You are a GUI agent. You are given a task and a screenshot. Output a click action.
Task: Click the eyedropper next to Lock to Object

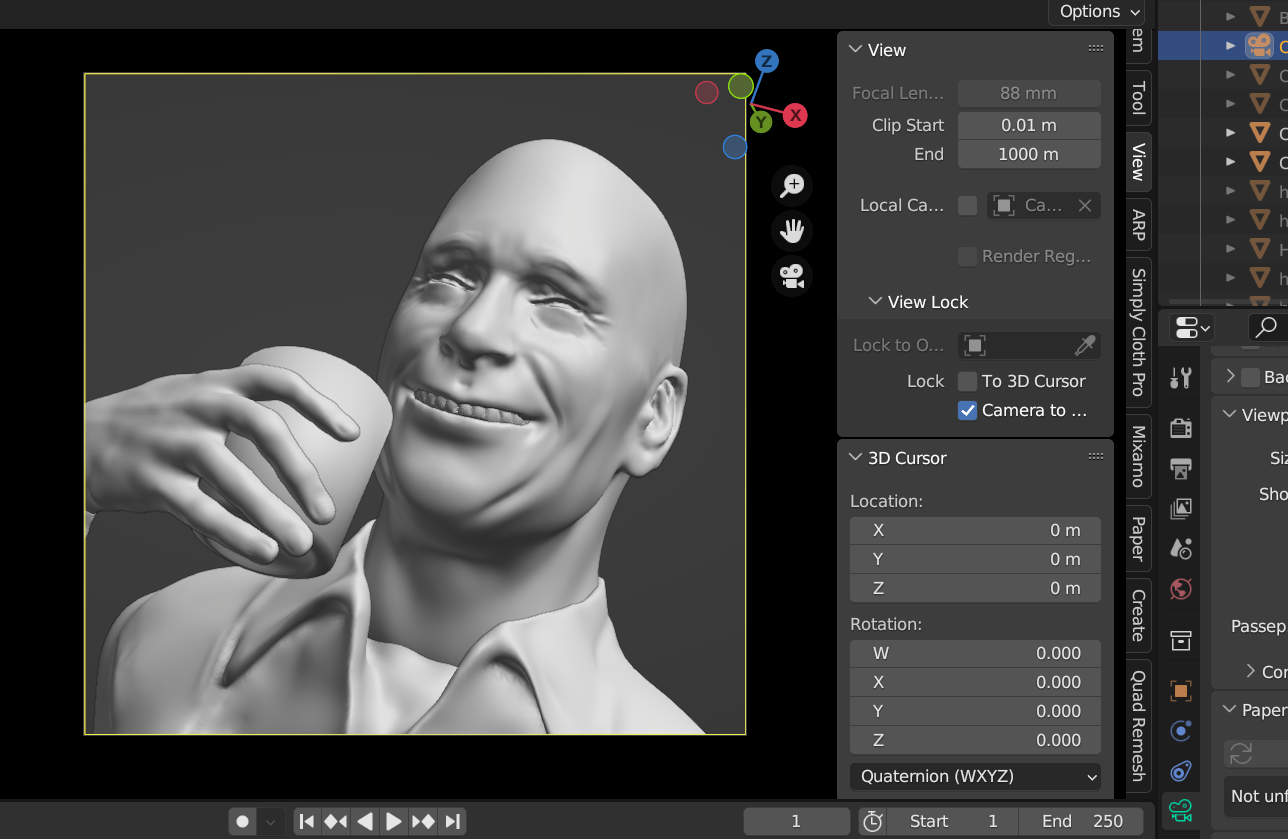click(1085, 345)
